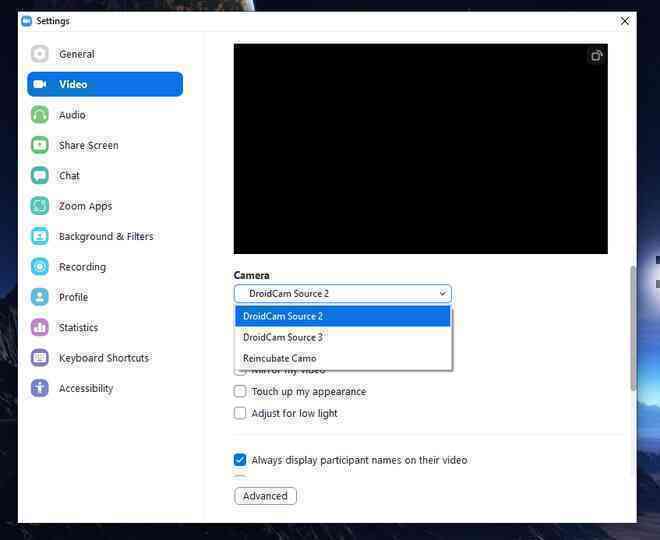Viewport: 660px width, 540px height.
Task: Enable Touch up my appearance
Action: click(240, 391)
